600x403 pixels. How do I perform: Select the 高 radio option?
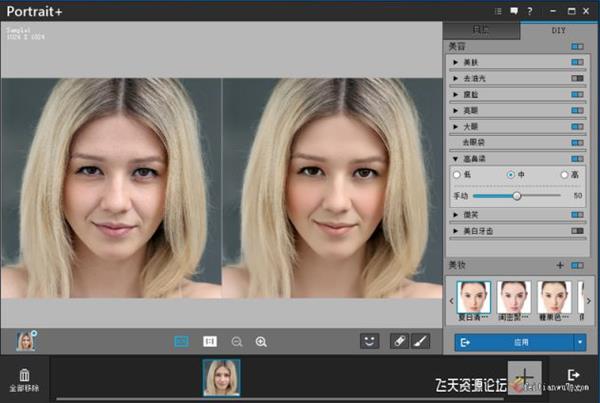564,175
